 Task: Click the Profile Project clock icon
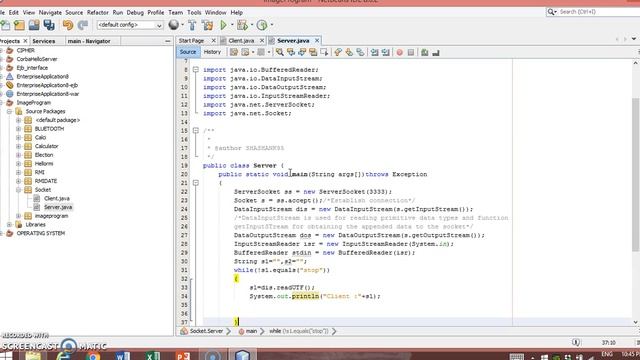[x=262, y=25]
